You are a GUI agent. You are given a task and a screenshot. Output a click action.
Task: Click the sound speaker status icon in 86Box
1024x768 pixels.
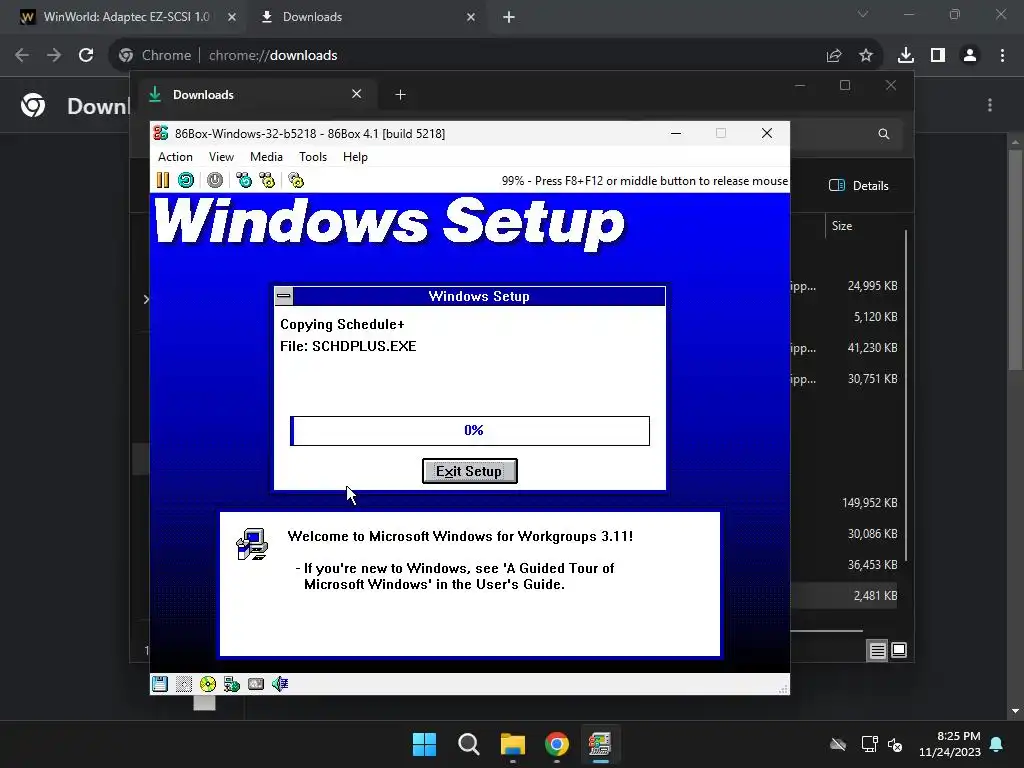click(280, 684)
